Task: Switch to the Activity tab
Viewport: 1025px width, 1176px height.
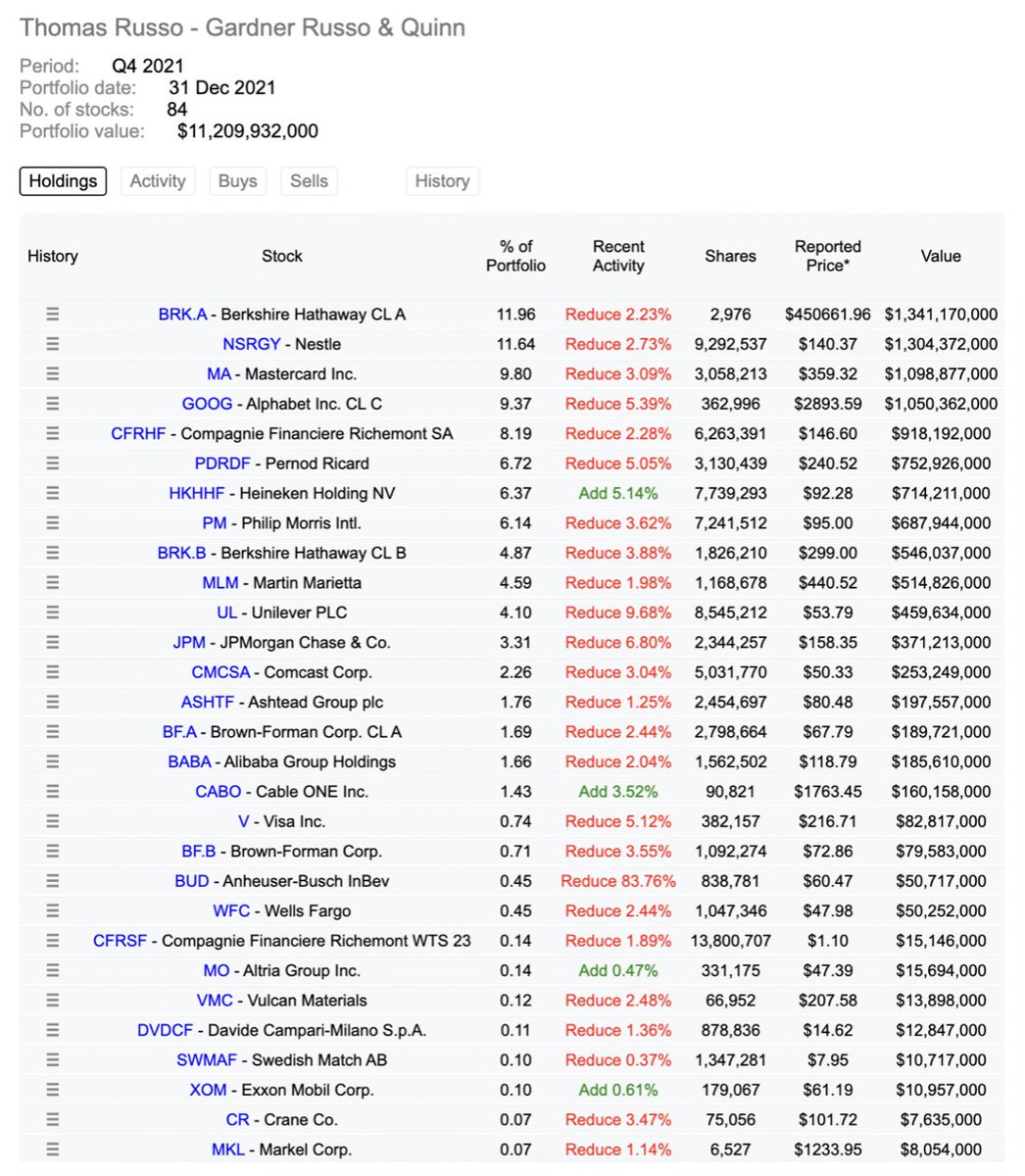Action: [x=158, y=181]
